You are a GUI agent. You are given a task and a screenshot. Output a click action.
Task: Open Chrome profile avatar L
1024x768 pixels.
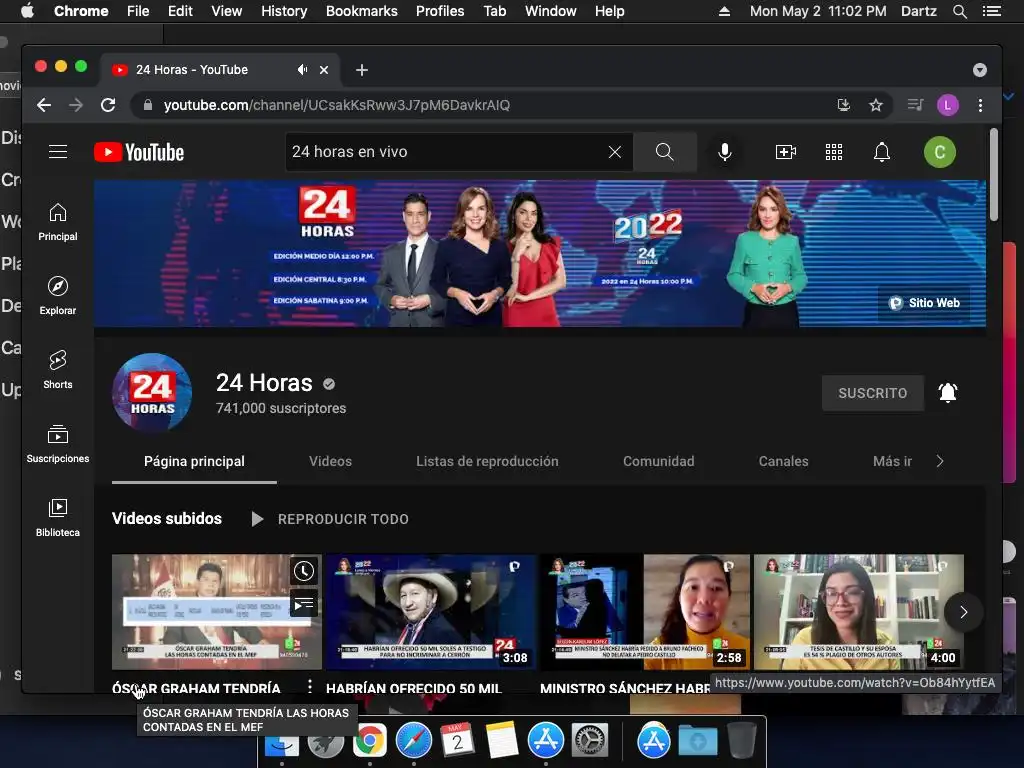(948, 105)
